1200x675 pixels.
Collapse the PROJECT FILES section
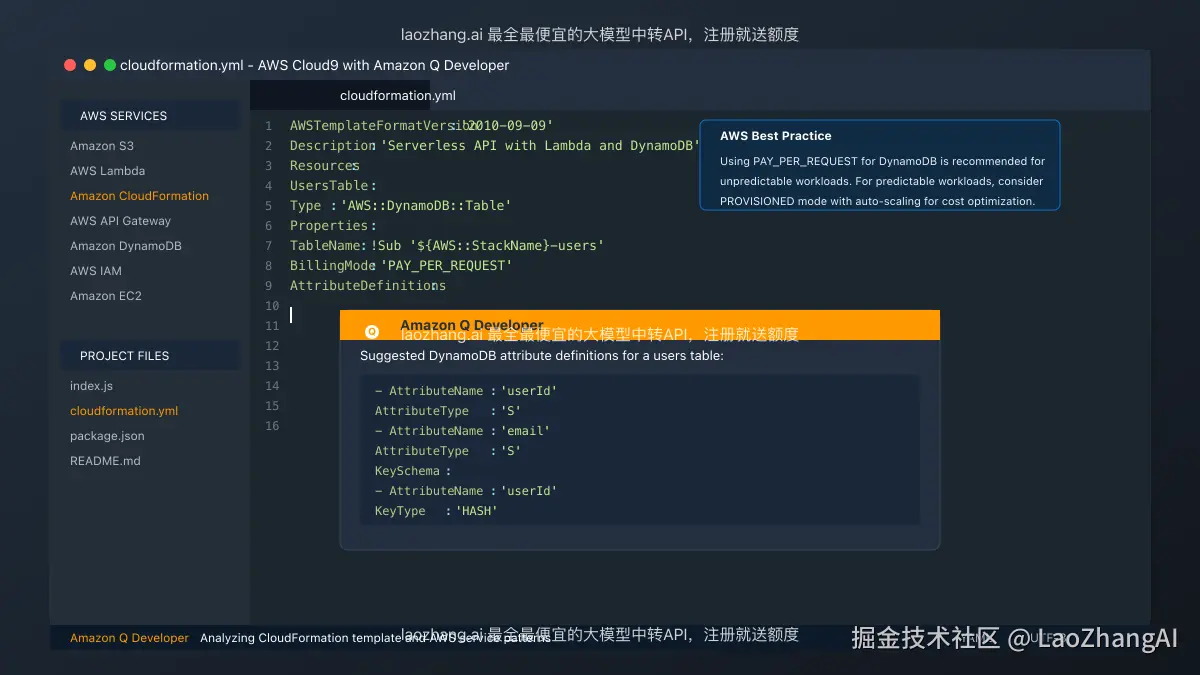coord(123,355)
